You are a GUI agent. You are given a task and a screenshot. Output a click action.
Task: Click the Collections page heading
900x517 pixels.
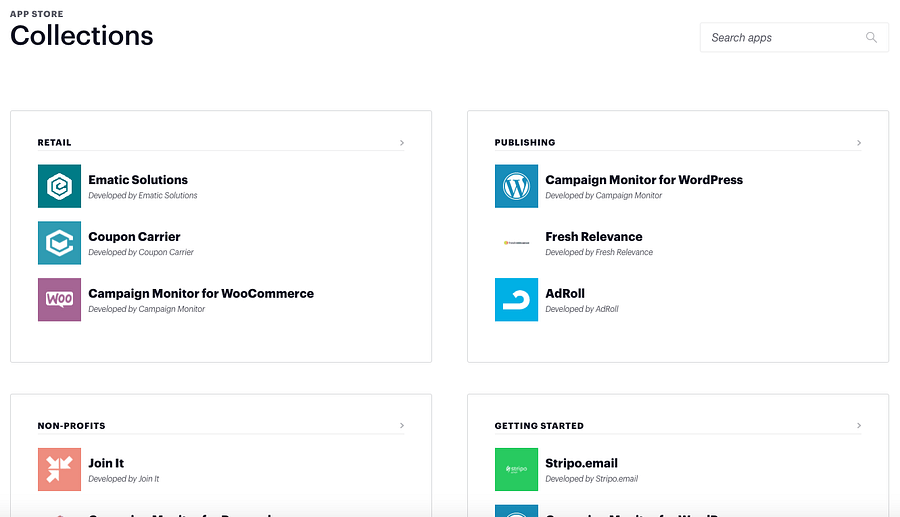pyautogui.click(x=82, y=36)
